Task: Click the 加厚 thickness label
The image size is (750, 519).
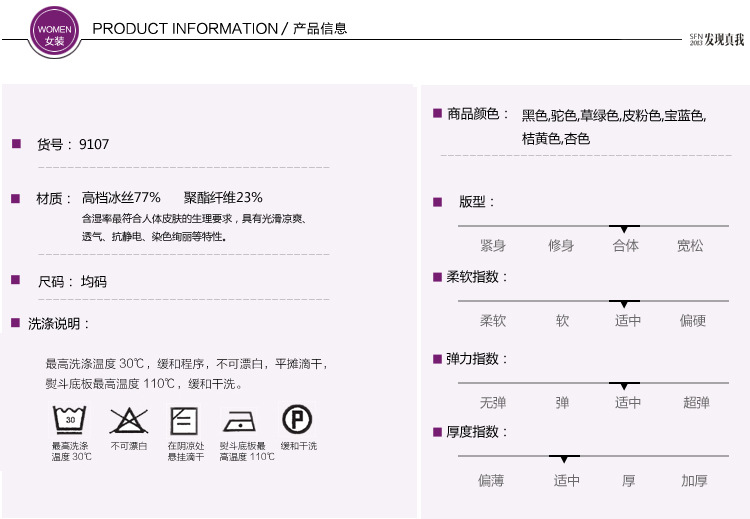Action: 694,481
